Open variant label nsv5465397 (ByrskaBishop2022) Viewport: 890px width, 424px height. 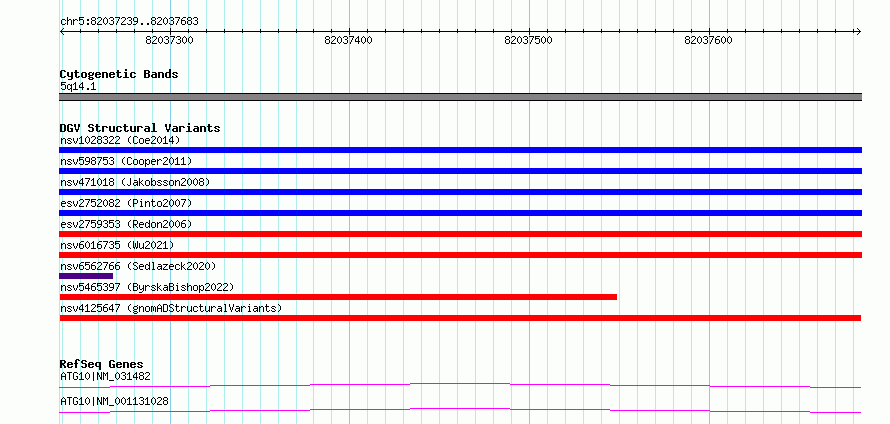(147, 287)
